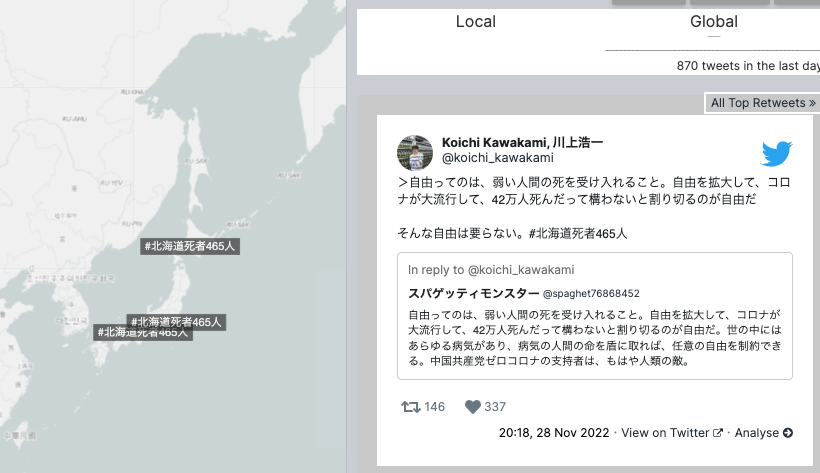Open the @spaghet76868452 handle in quoted reply
The width and height of the screenshot is (820, 473).
tap(591, 294)
